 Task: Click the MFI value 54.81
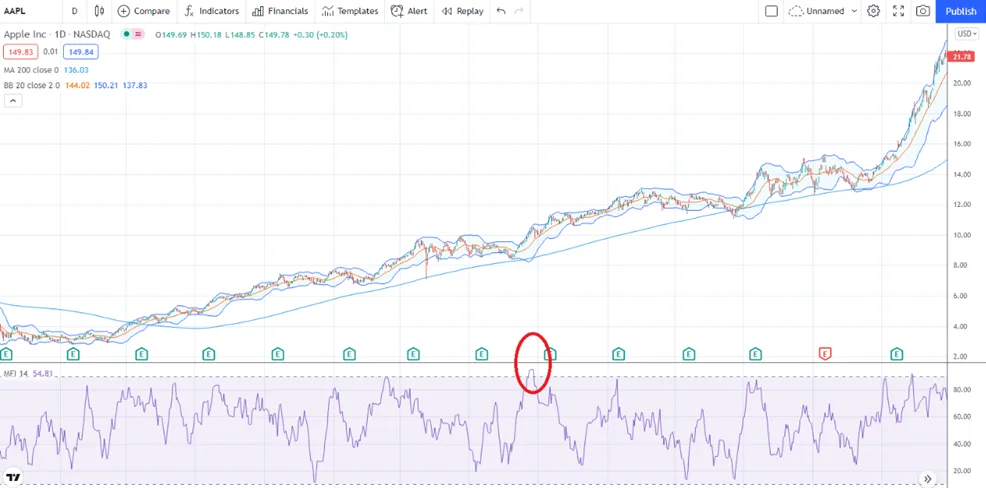pyautogui.click(x=41, y=374)
